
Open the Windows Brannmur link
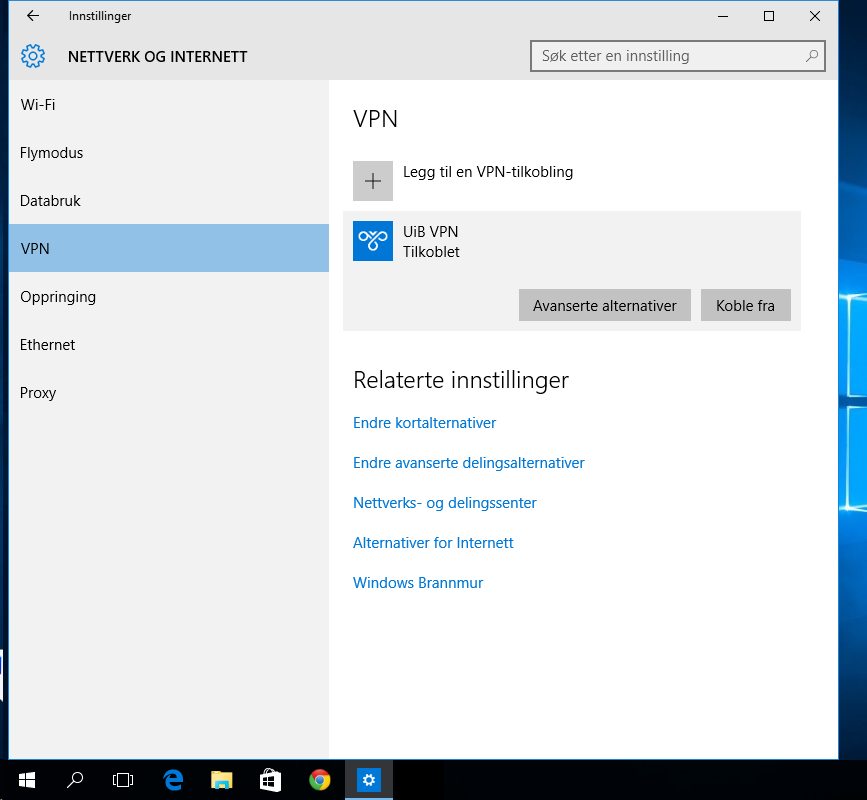(x=418, y=583)
